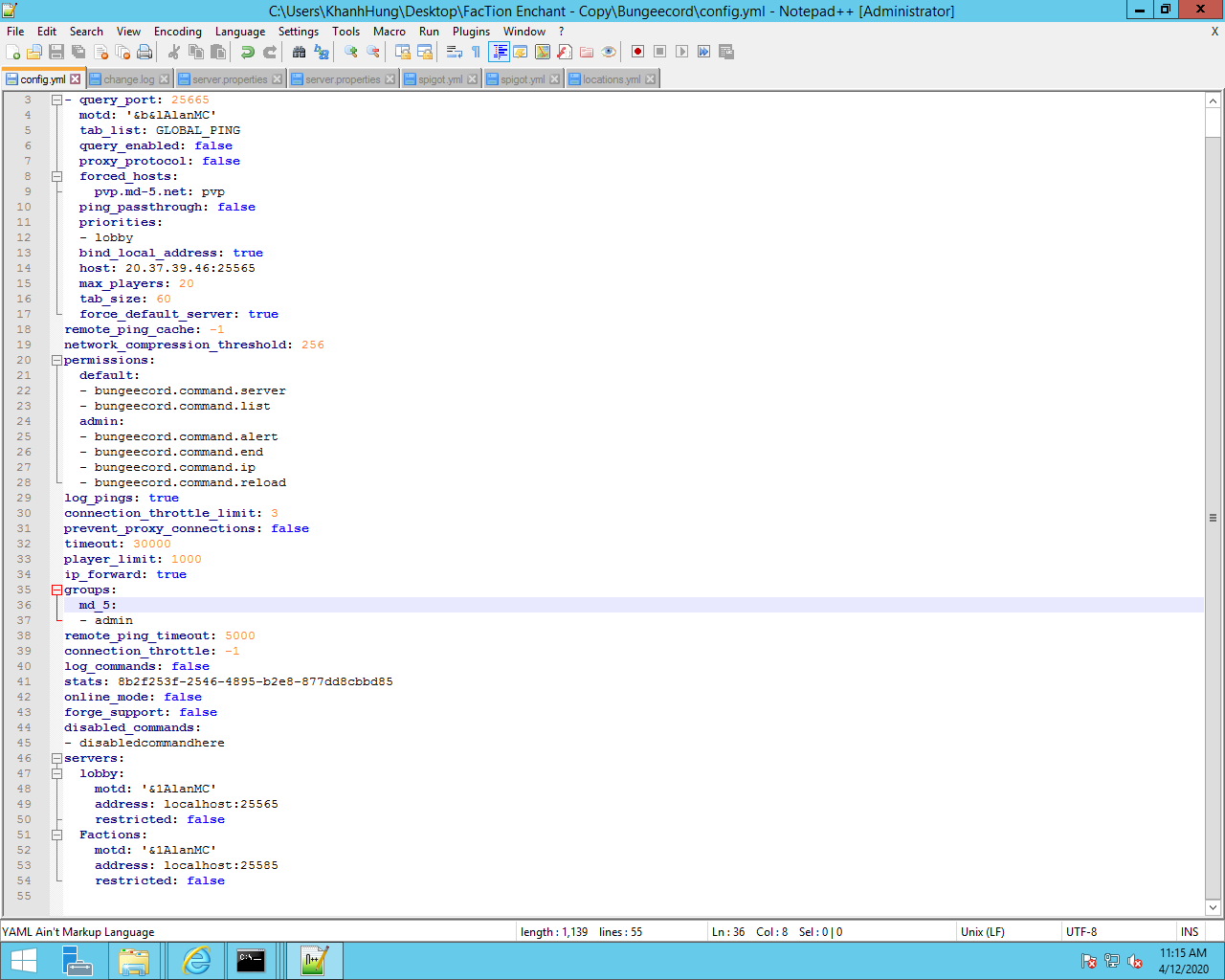Image resolution: width=1225 pixels, height=980 pixels.
Task: Zoom in using the magnifier plus icon
Action: tap(350, 52)
